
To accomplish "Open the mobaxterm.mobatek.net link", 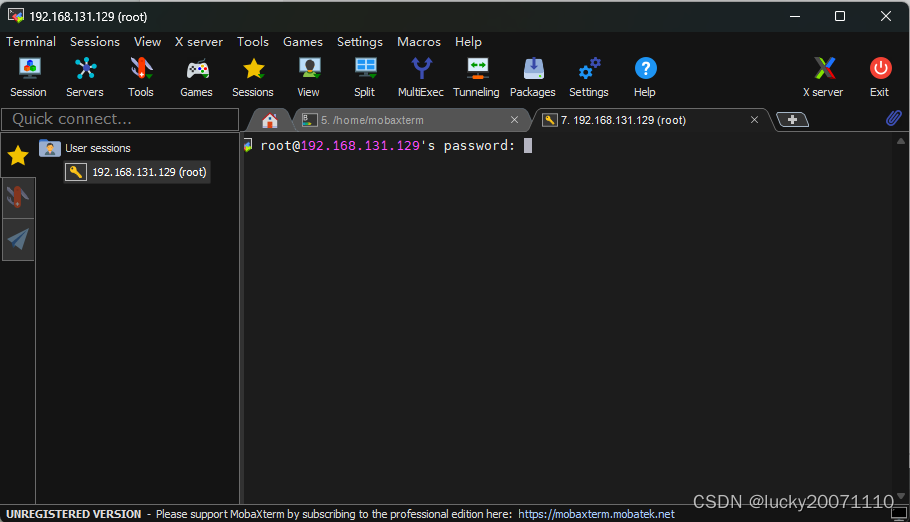I will tap(596, 514).
